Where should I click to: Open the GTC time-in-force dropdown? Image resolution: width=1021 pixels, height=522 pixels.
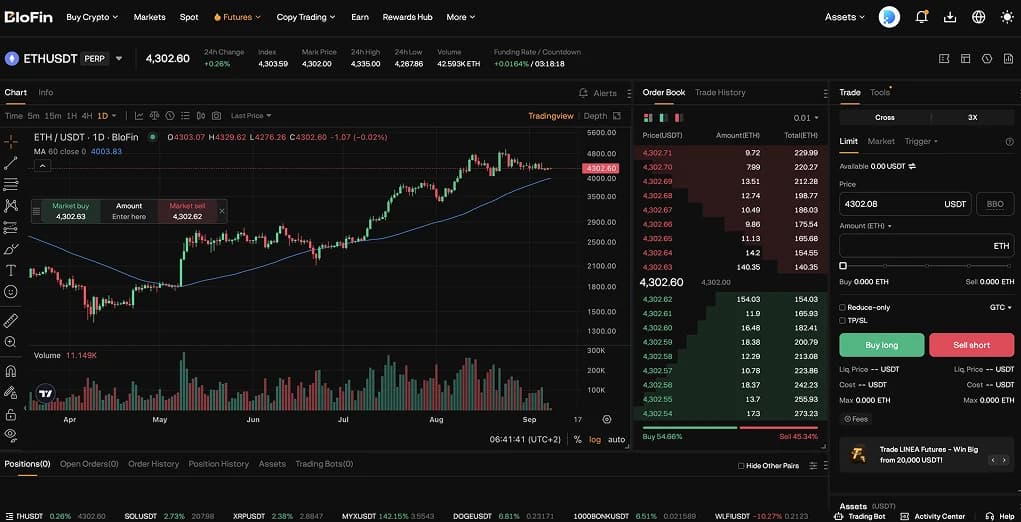point(1000,308)
